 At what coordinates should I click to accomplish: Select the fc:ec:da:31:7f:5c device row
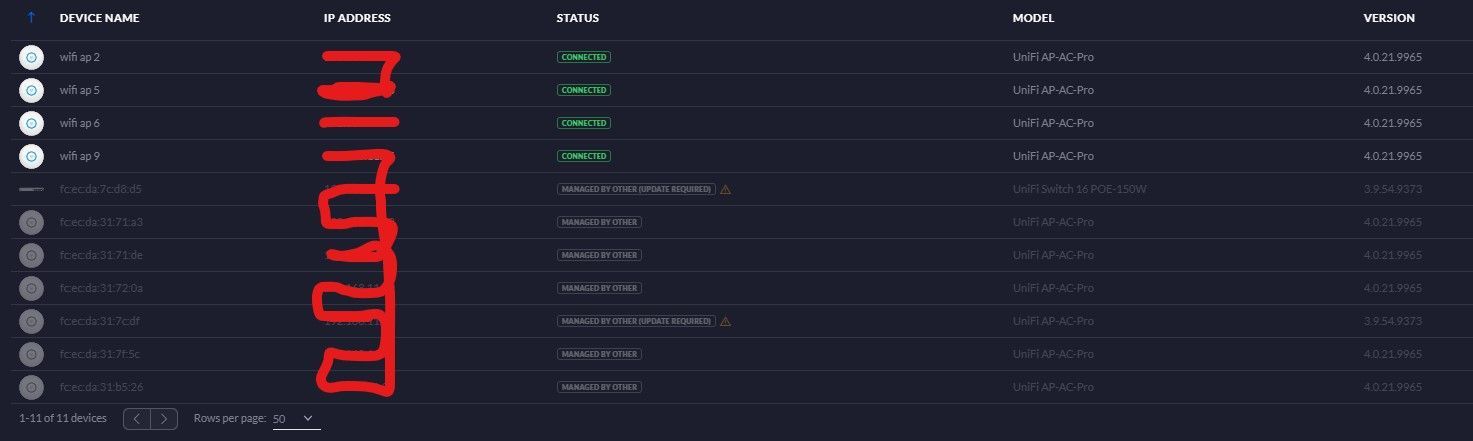tap(101, 354)
